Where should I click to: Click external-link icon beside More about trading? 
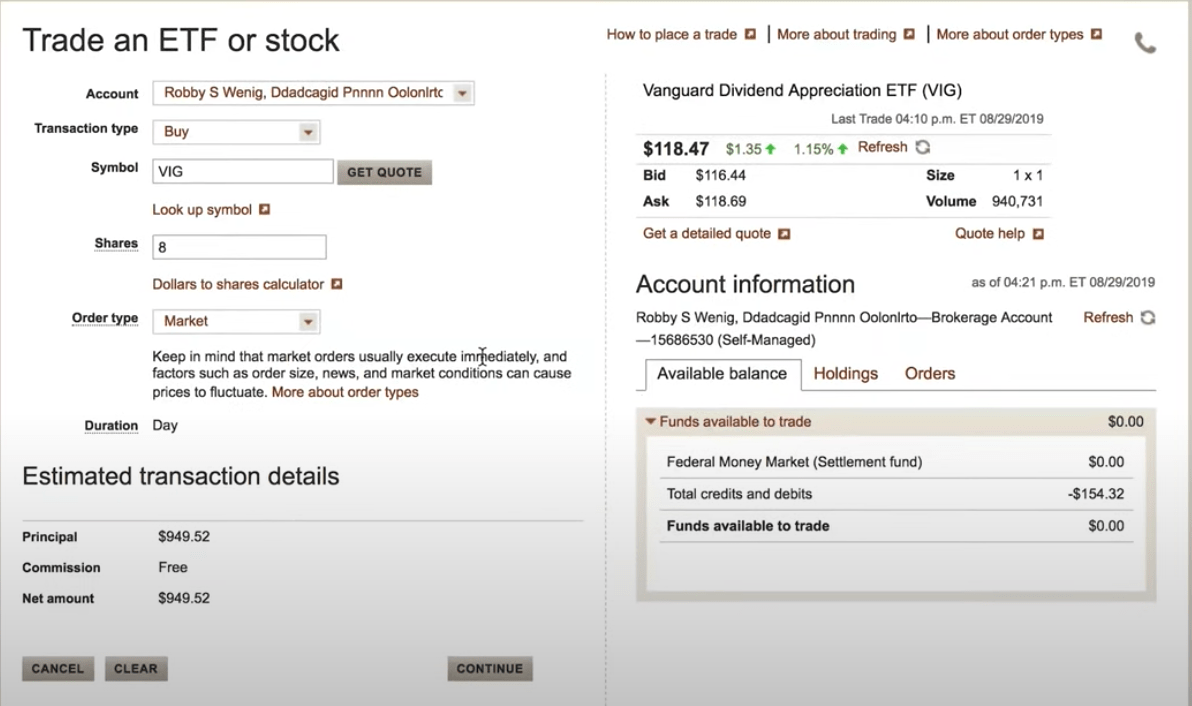(909, 34)
